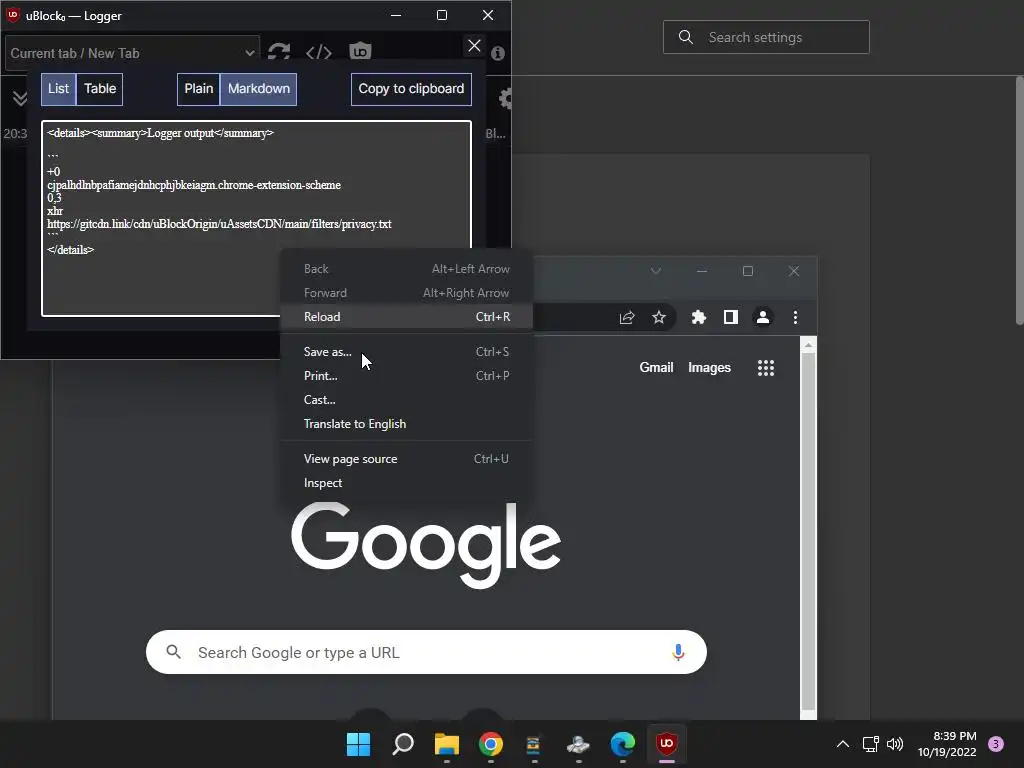Screen dimensions: 1024x768
Task: Collapse logger entries using double chevron icon
Action: (20, 98)
